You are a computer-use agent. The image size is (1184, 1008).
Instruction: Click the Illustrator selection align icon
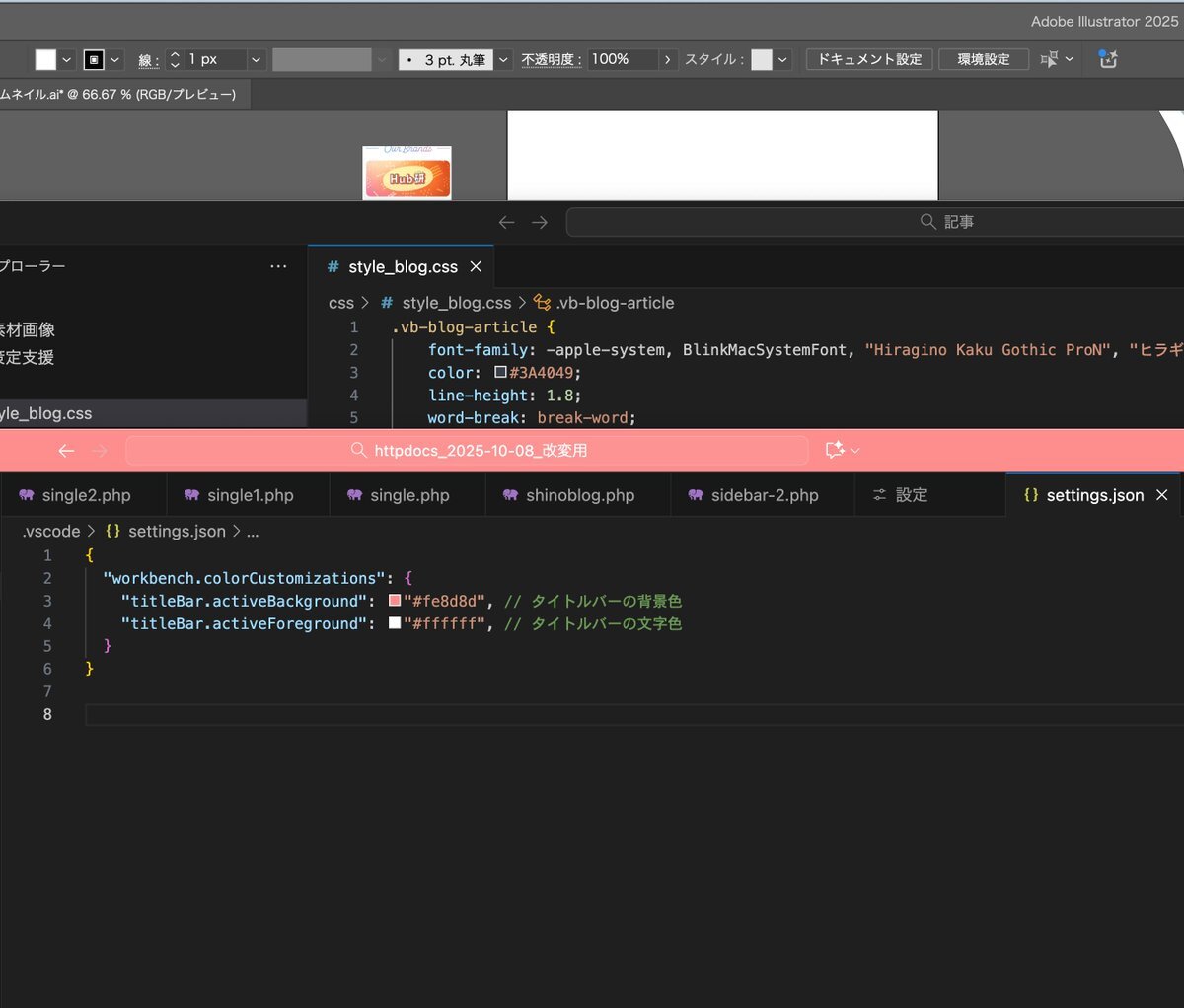point(1049,60)
